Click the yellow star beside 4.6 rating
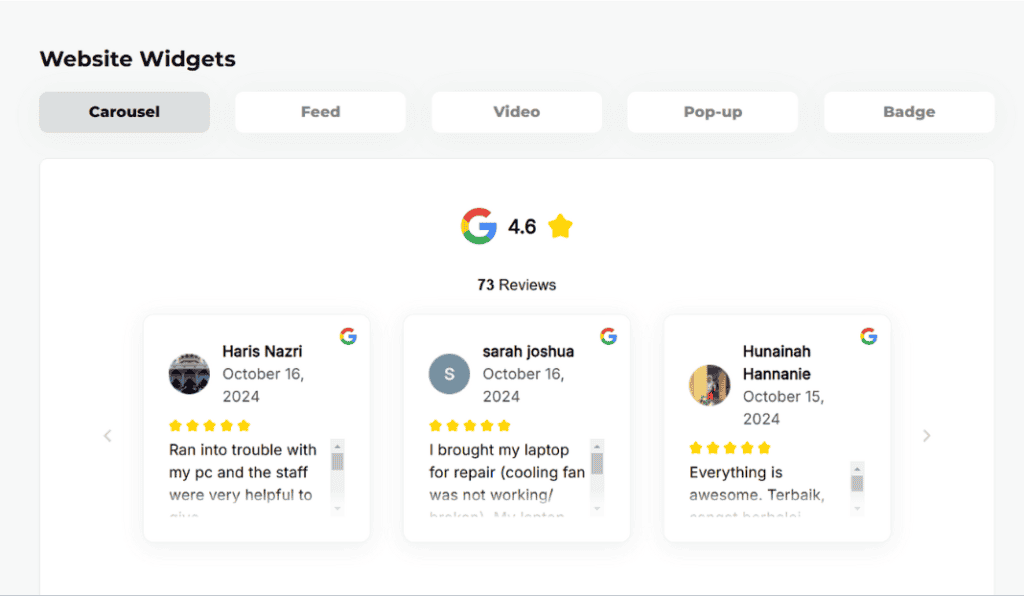Image resolution: width=1024 pixels, height=596 pixels. 560,227
